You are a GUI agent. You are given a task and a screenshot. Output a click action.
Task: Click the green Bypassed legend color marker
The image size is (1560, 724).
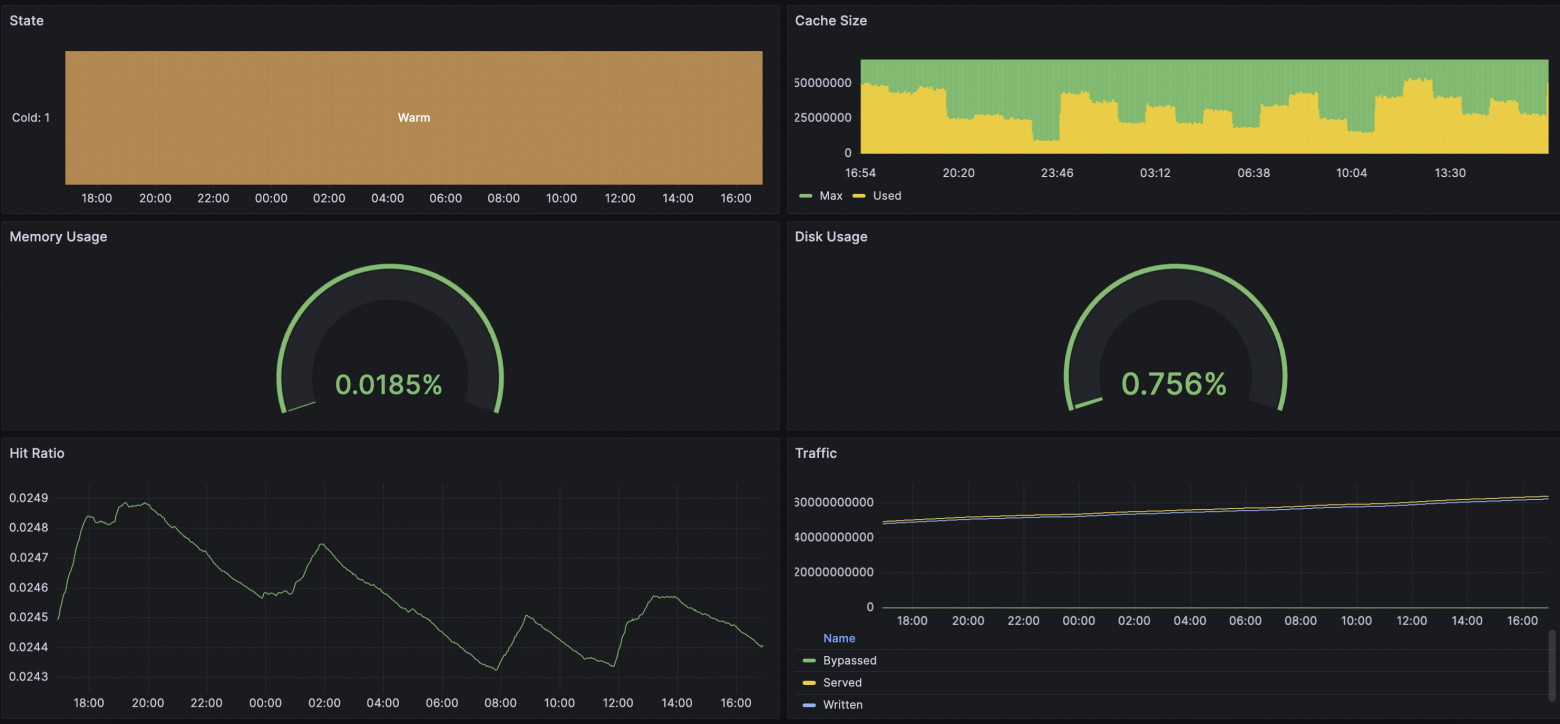click(x=809, y=661)
